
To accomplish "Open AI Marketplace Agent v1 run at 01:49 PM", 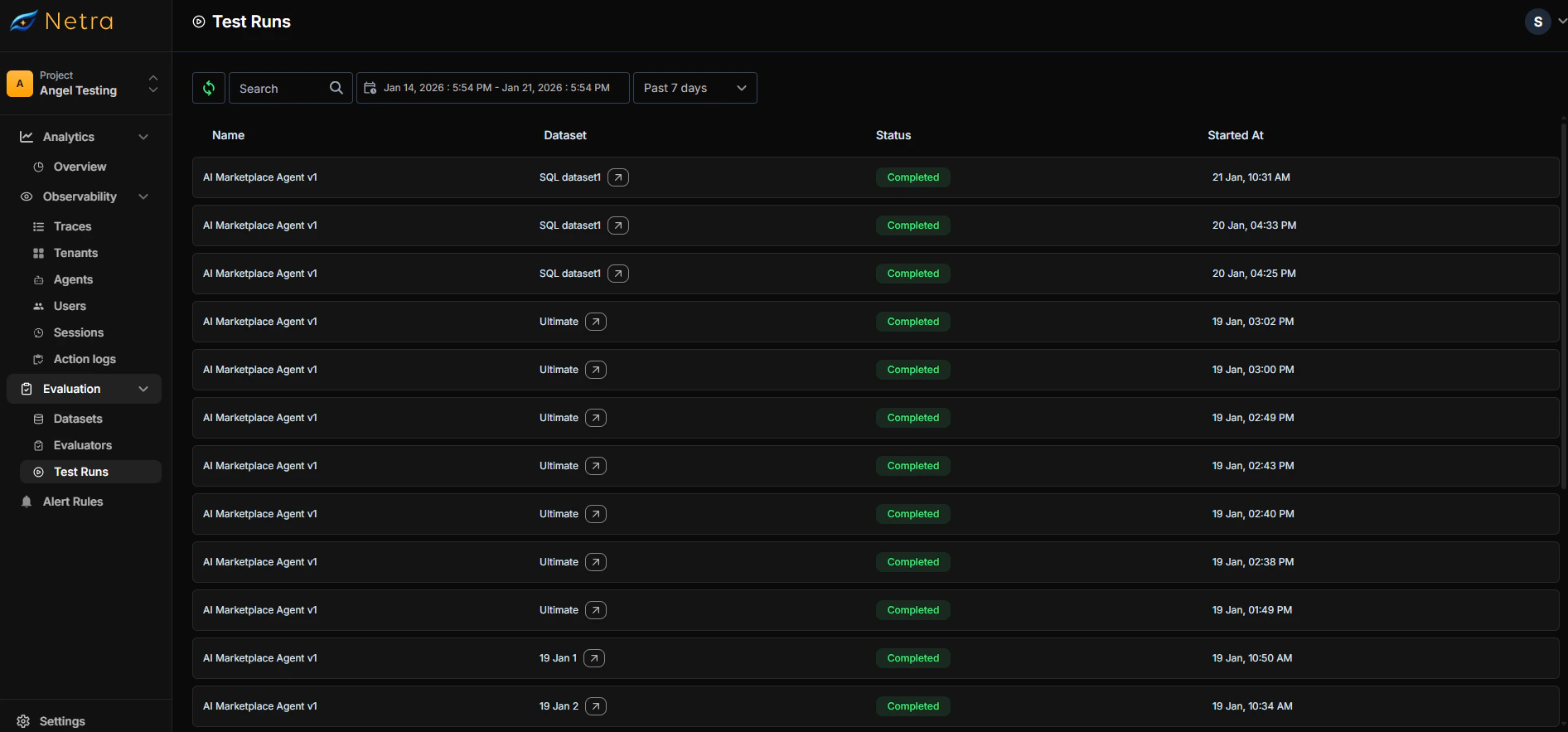I will 875,610.
